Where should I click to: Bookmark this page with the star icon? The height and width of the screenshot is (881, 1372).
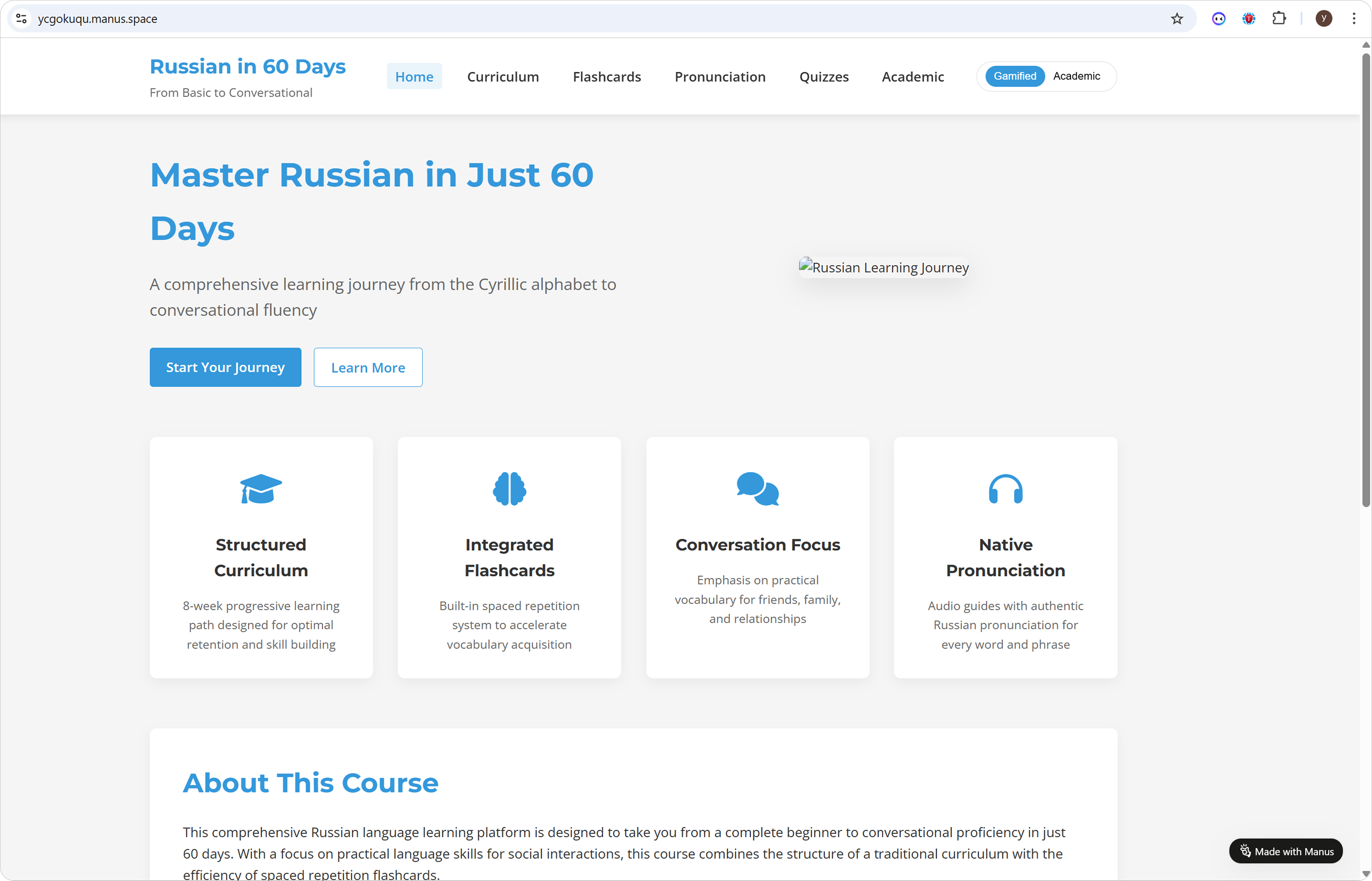click(1176, 19)
